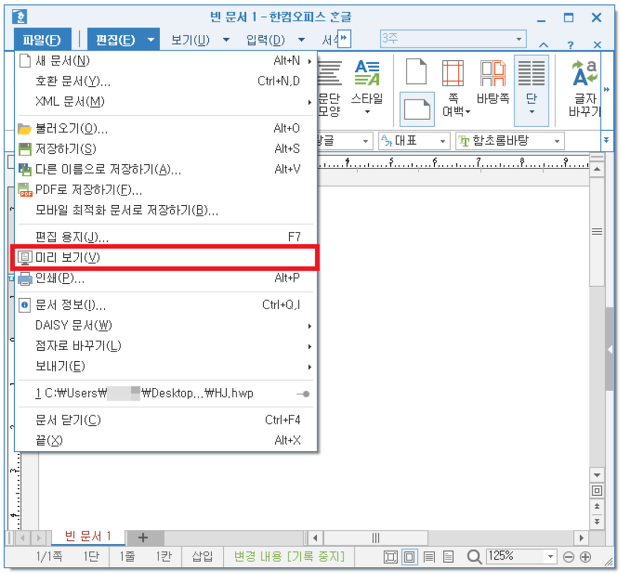
Task: Open the 단 columns button
Action: pos(531,90)
